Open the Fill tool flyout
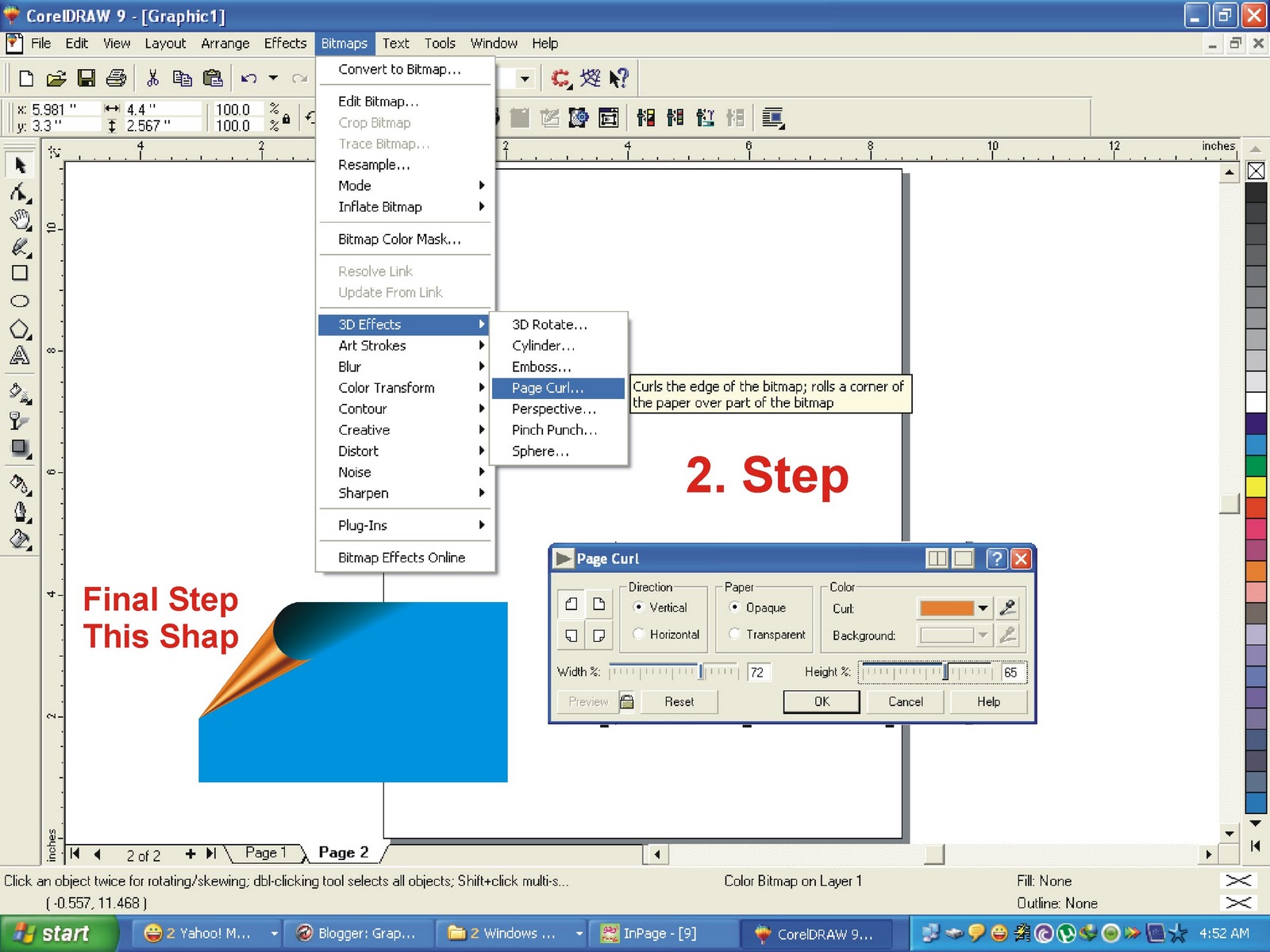The width and height of the screenshot is (1270, 952). pos(20,539)
